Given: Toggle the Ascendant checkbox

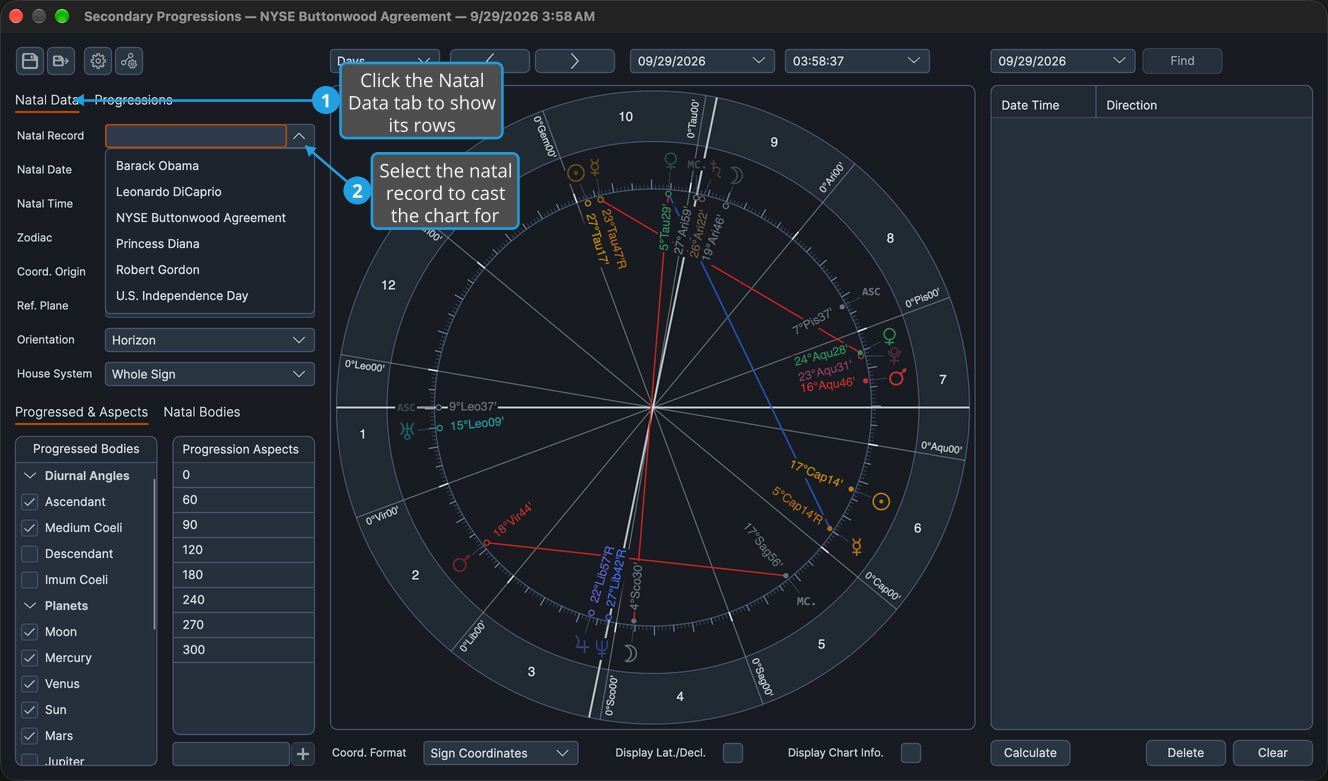Looking at the screenshot, I should click(30, 502).
